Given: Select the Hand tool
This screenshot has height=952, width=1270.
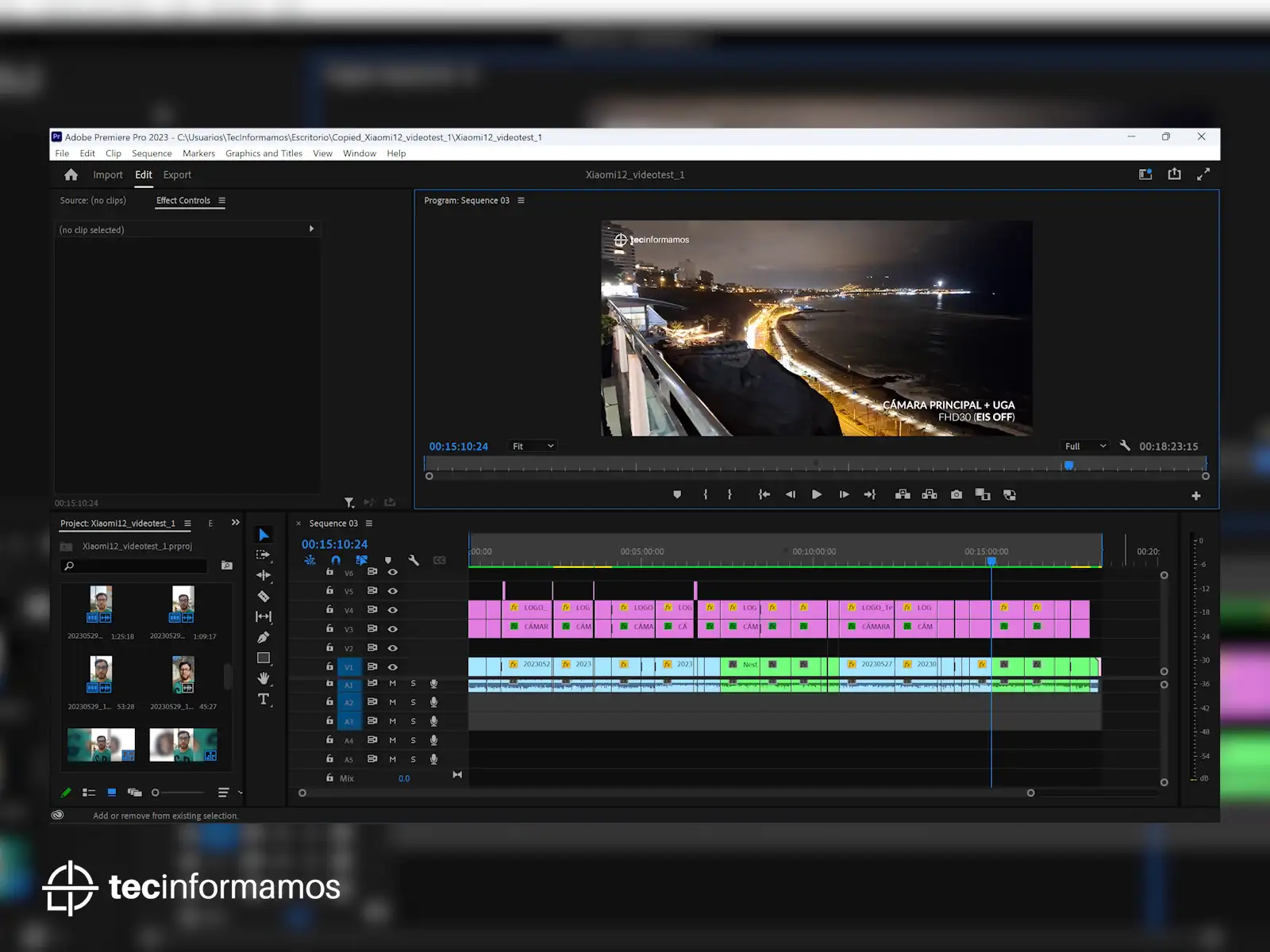Looking at the screenshot, I should (x=264, y=678).
